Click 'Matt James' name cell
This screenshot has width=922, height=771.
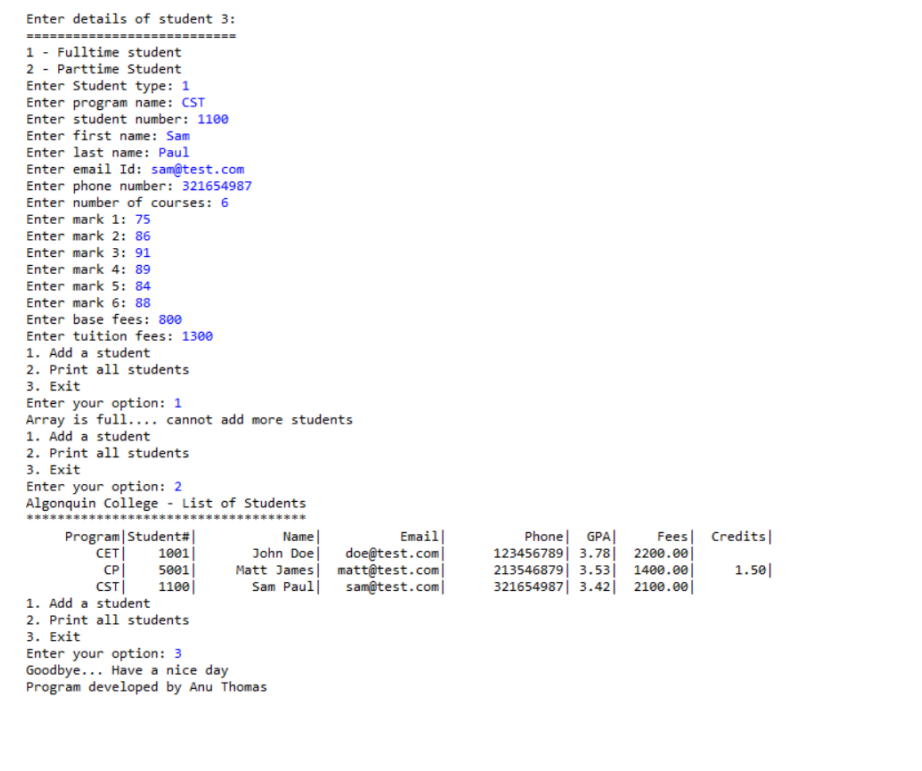(275, 570)
